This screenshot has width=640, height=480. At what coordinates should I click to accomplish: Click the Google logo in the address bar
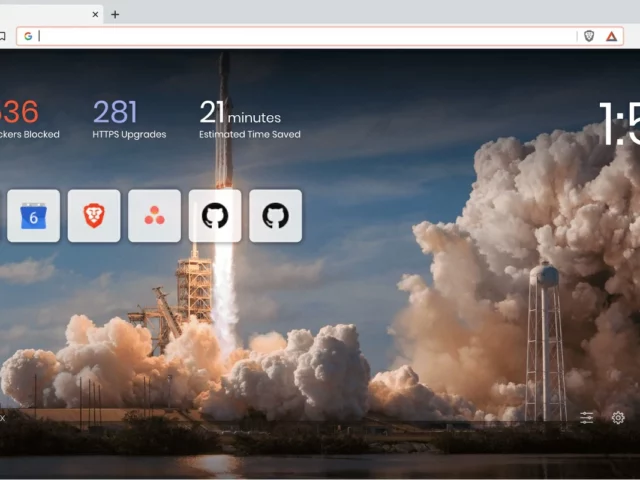click(28, 36)
